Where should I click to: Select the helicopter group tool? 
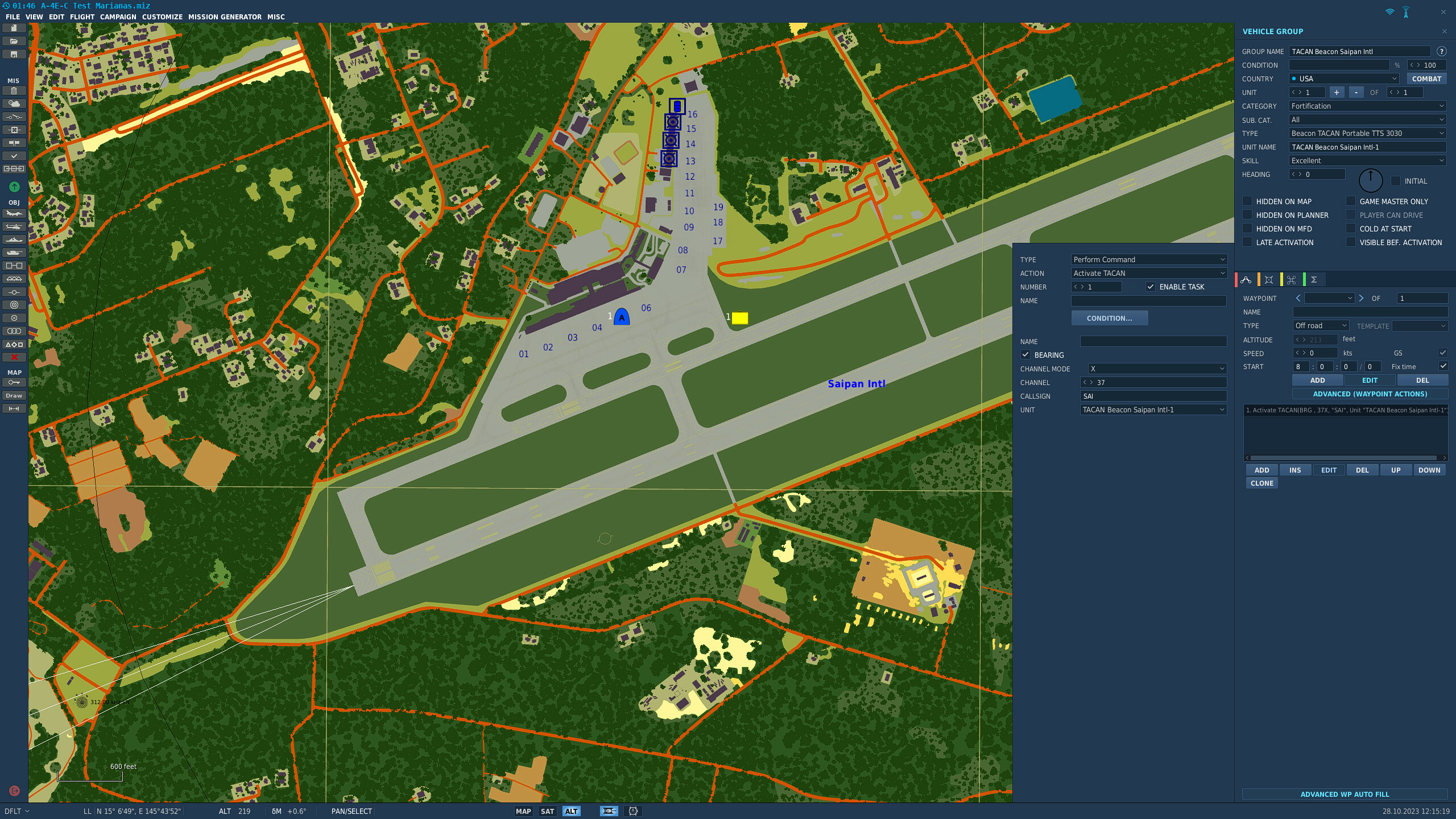(x=14, y=227)
